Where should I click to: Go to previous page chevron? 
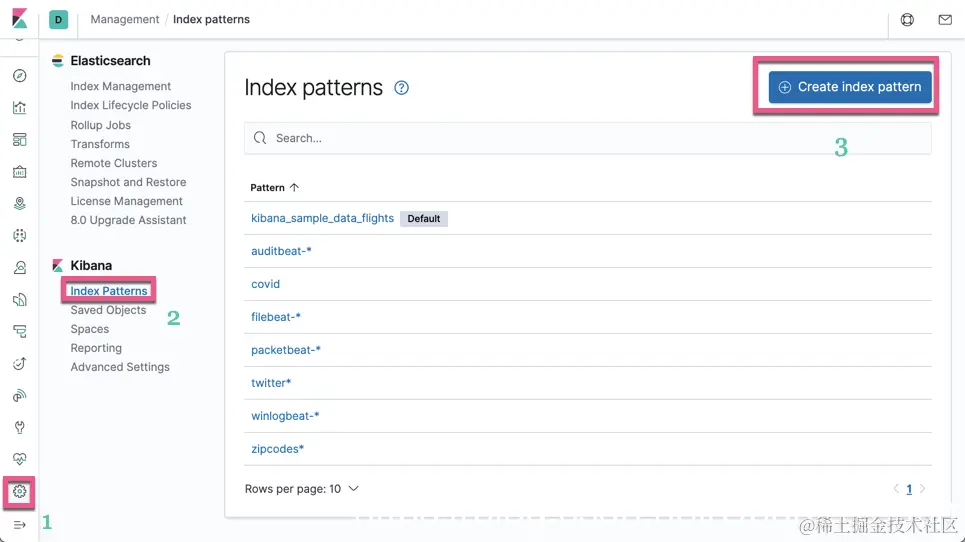[896, 488]
